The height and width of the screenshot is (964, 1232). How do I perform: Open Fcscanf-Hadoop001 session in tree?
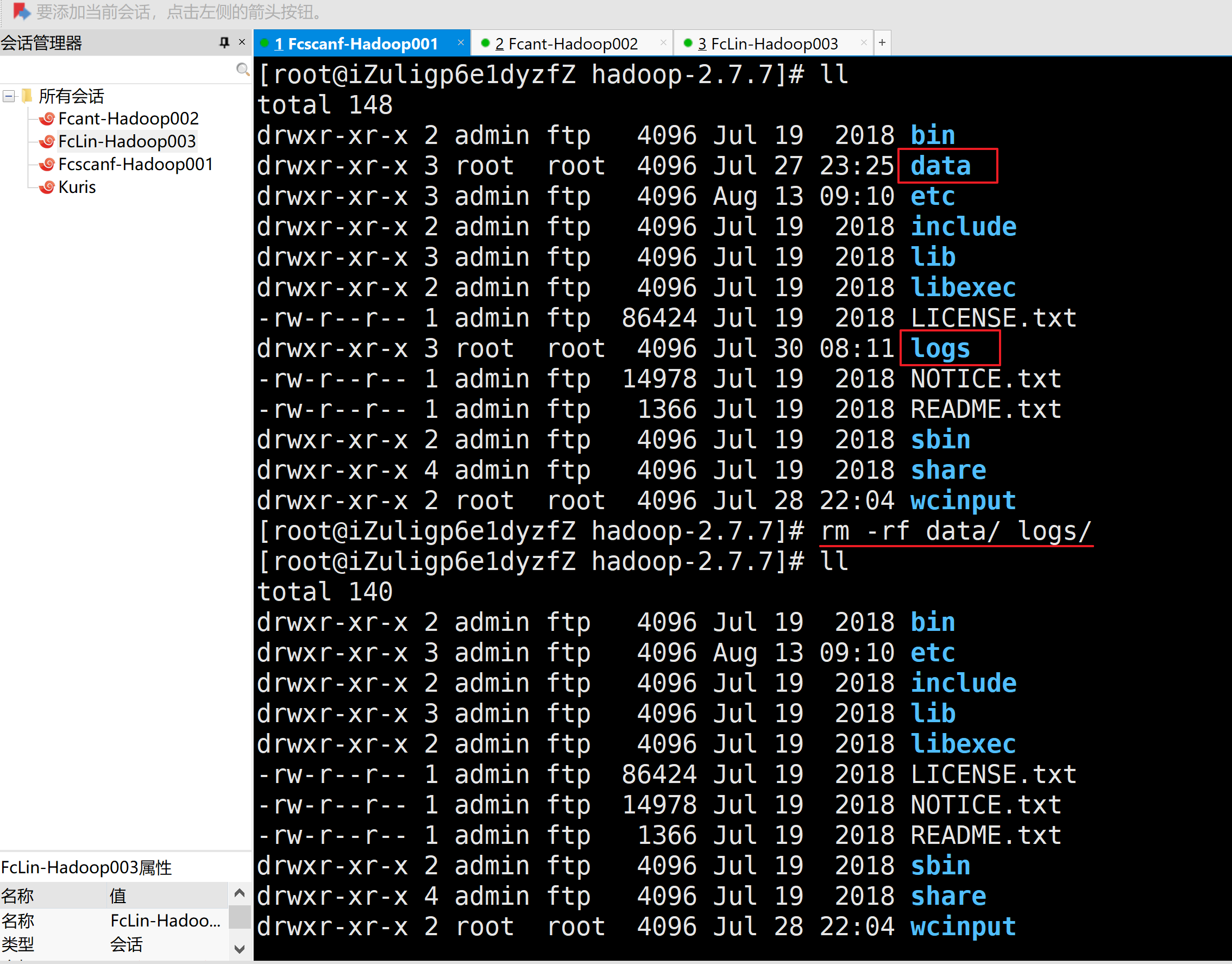click(135, 164)
